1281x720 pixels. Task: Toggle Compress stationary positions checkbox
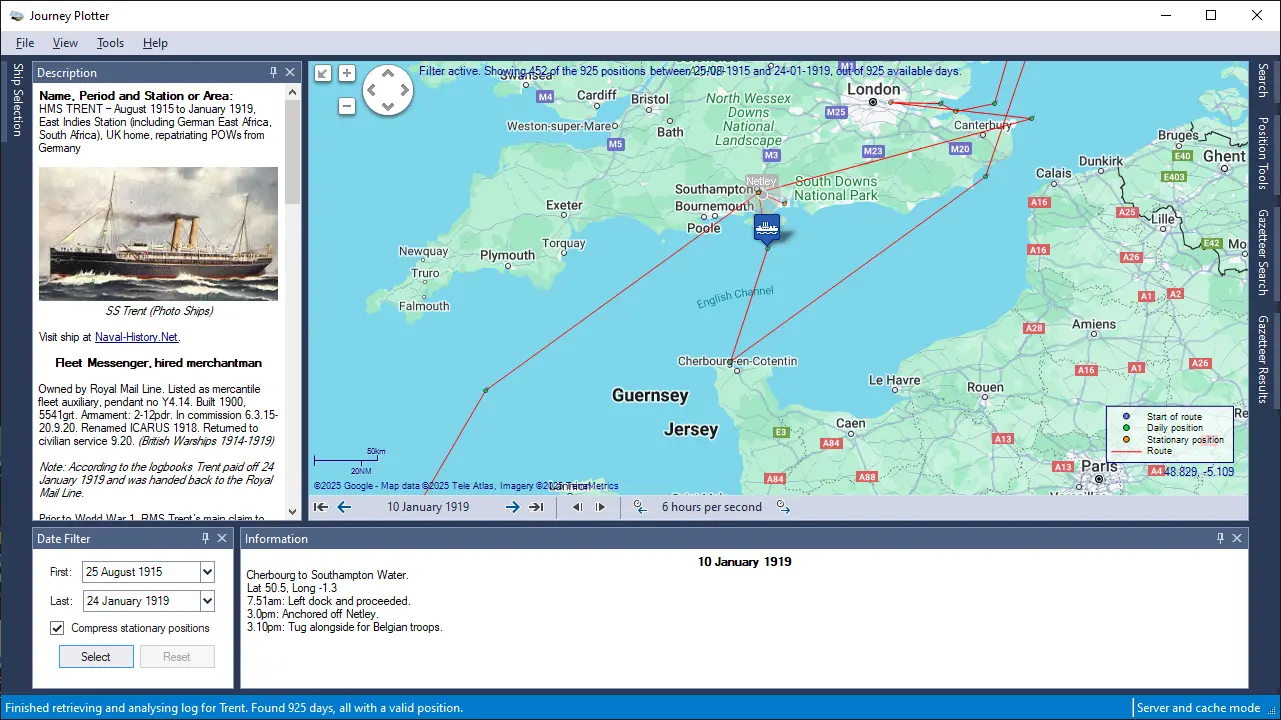[57, 628]
